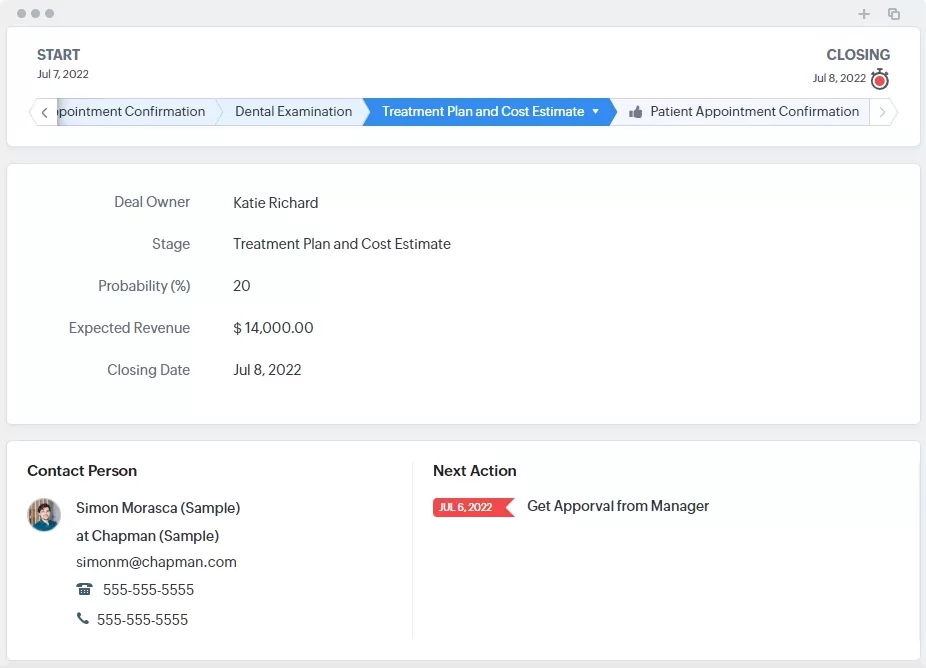The width and height of the screenshot is (926, 668).
Task: Click Simon Morasca's profile photo
Action: (43, 515)
